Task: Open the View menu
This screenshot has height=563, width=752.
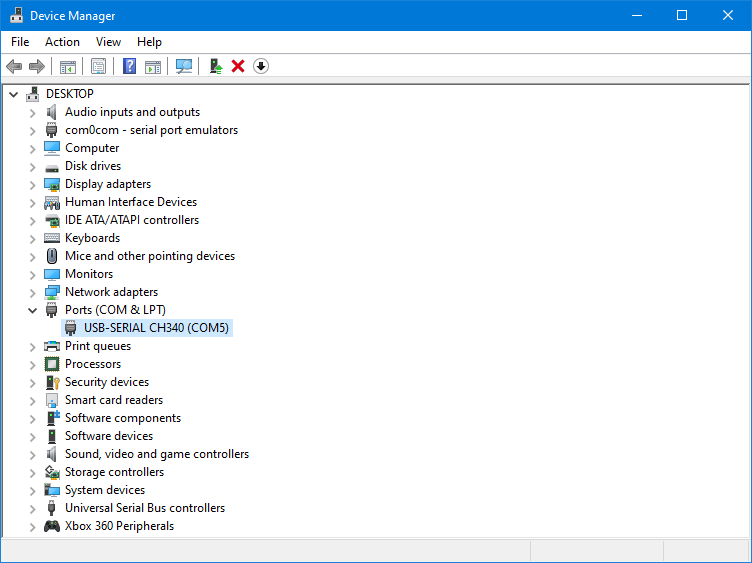Action: coord(108,42)
